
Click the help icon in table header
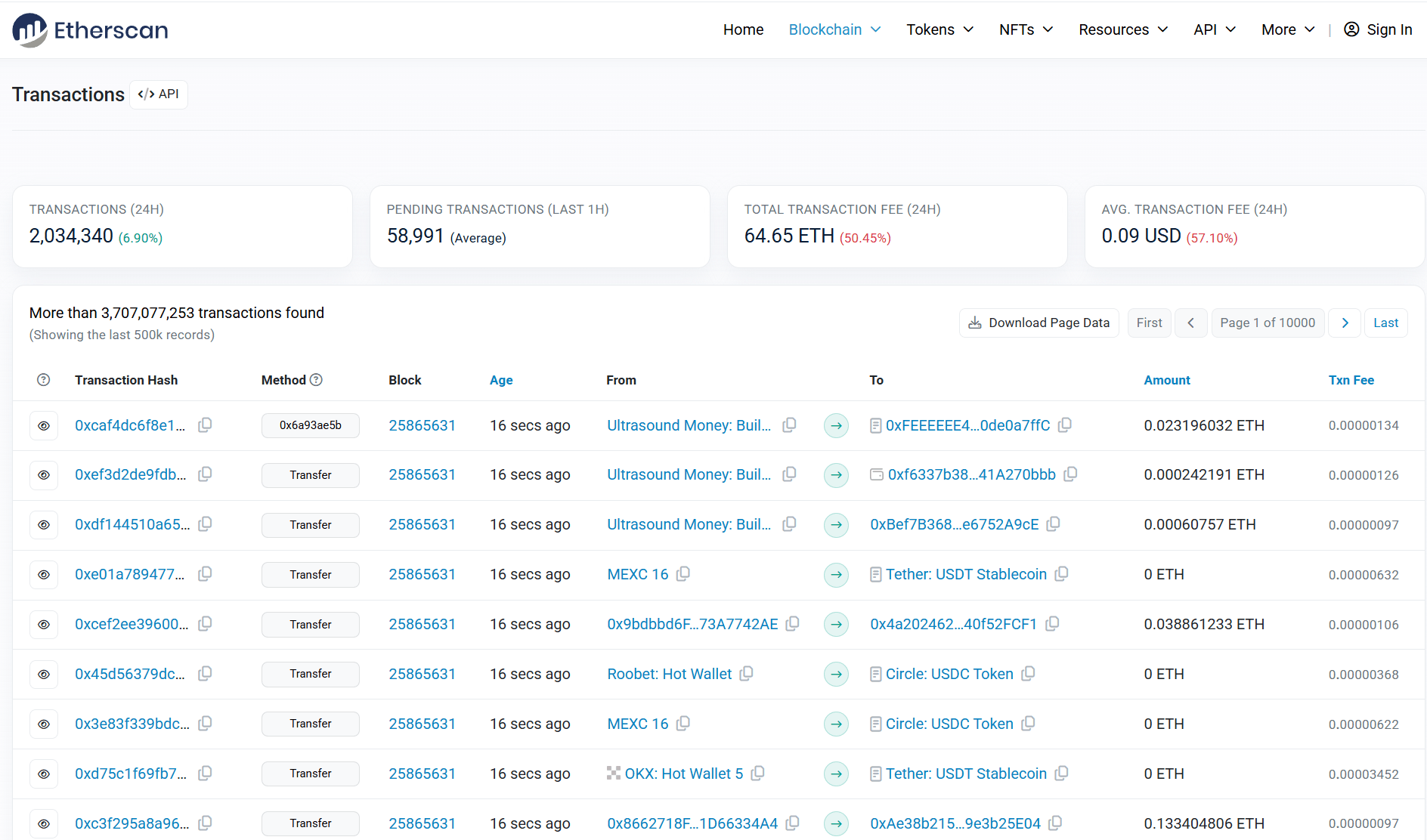click(44, 380)
